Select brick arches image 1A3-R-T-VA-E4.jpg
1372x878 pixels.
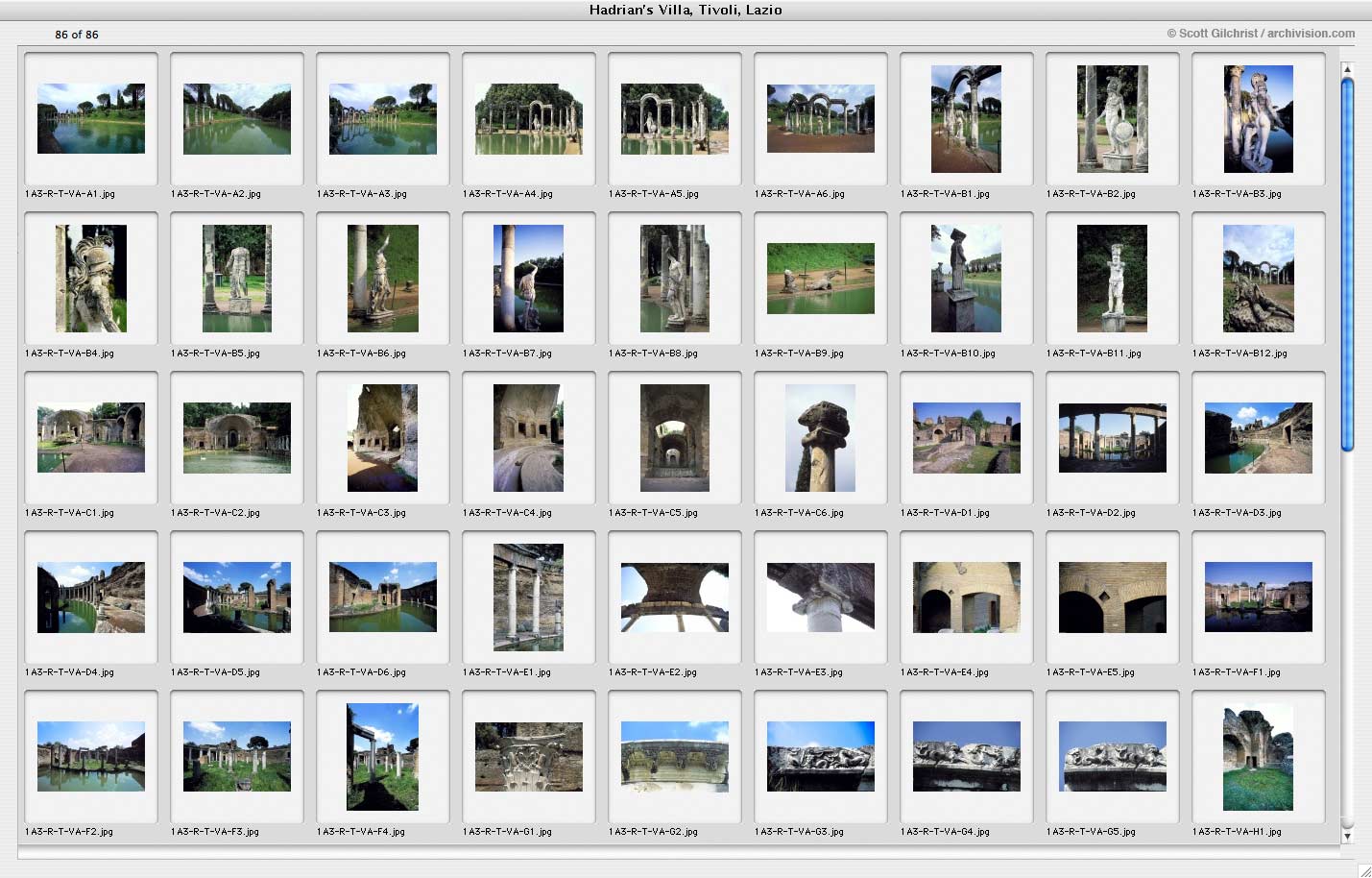point(967,598)
